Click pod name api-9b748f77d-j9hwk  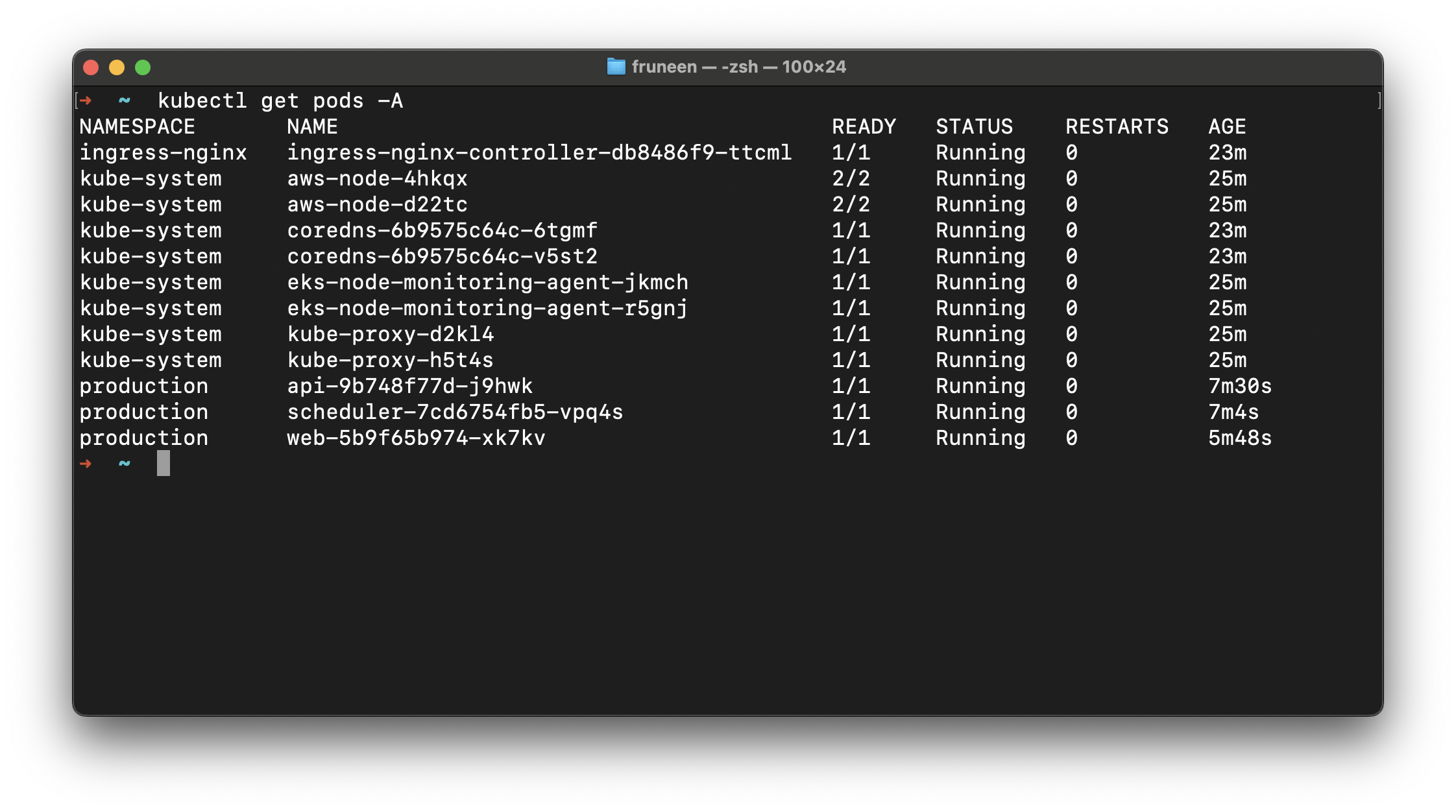click(409, 386)
